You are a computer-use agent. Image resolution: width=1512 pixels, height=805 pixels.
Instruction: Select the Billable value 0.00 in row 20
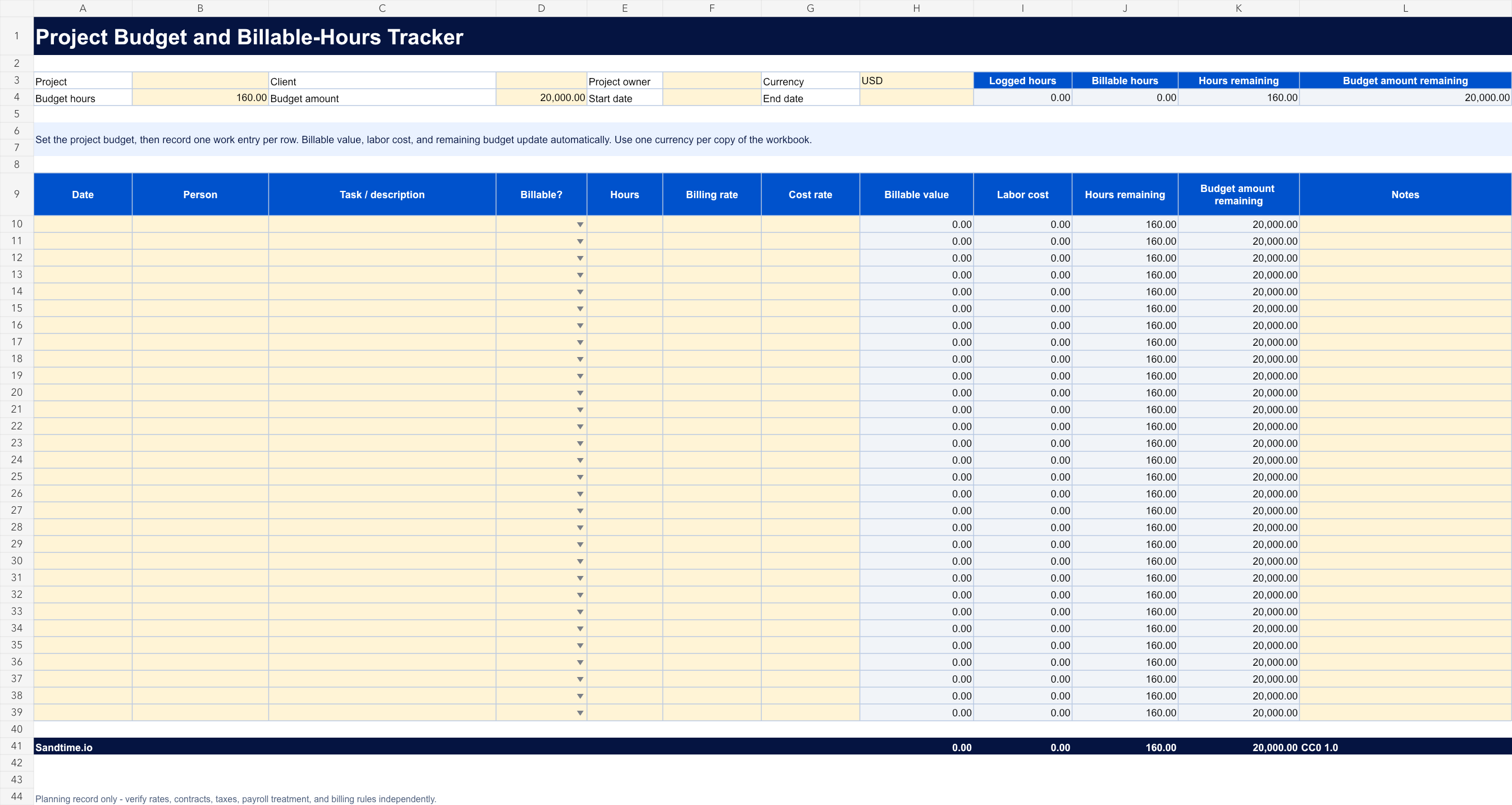916,392
